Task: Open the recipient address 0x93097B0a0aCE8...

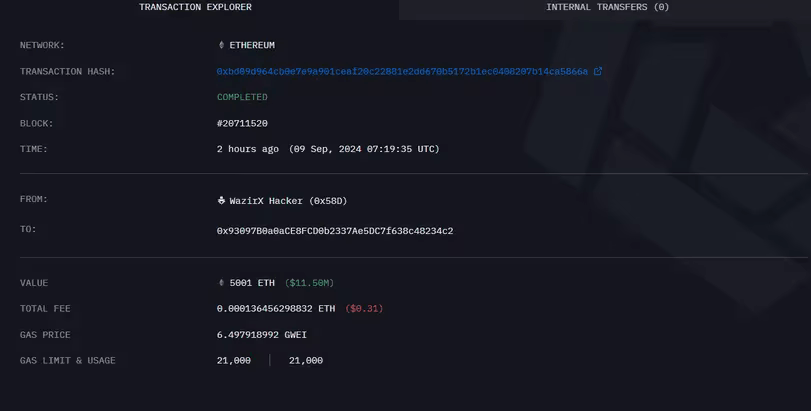Action: point(335,231)
